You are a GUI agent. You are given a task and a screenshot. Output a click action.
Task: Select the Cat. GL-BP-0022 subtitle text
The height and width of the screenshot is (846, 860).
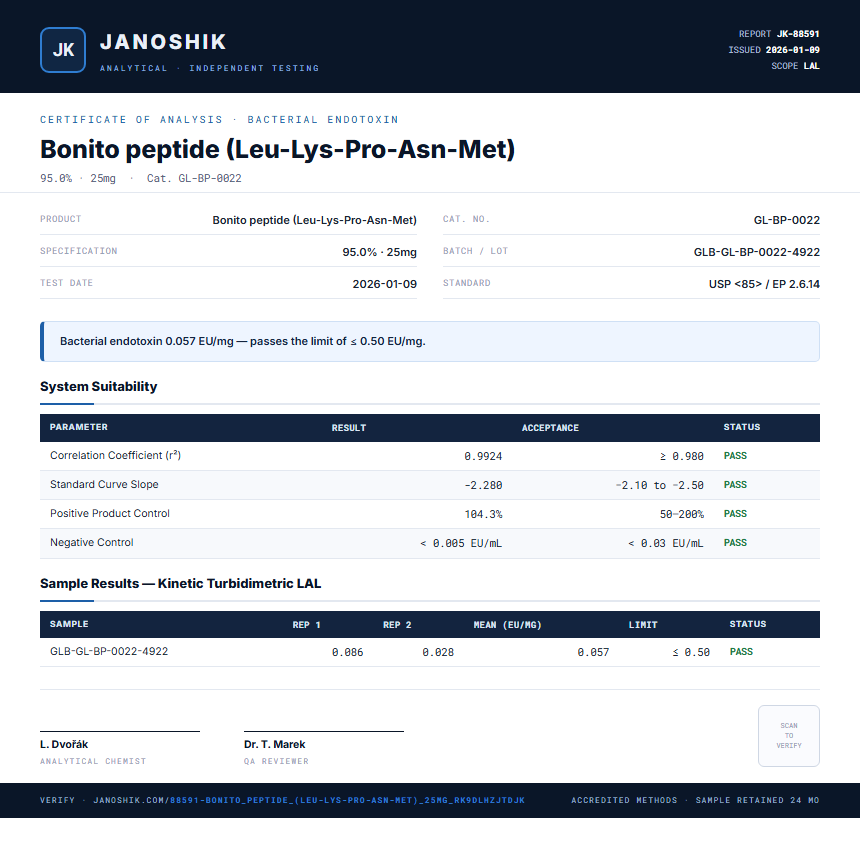[x=194, y=178]
